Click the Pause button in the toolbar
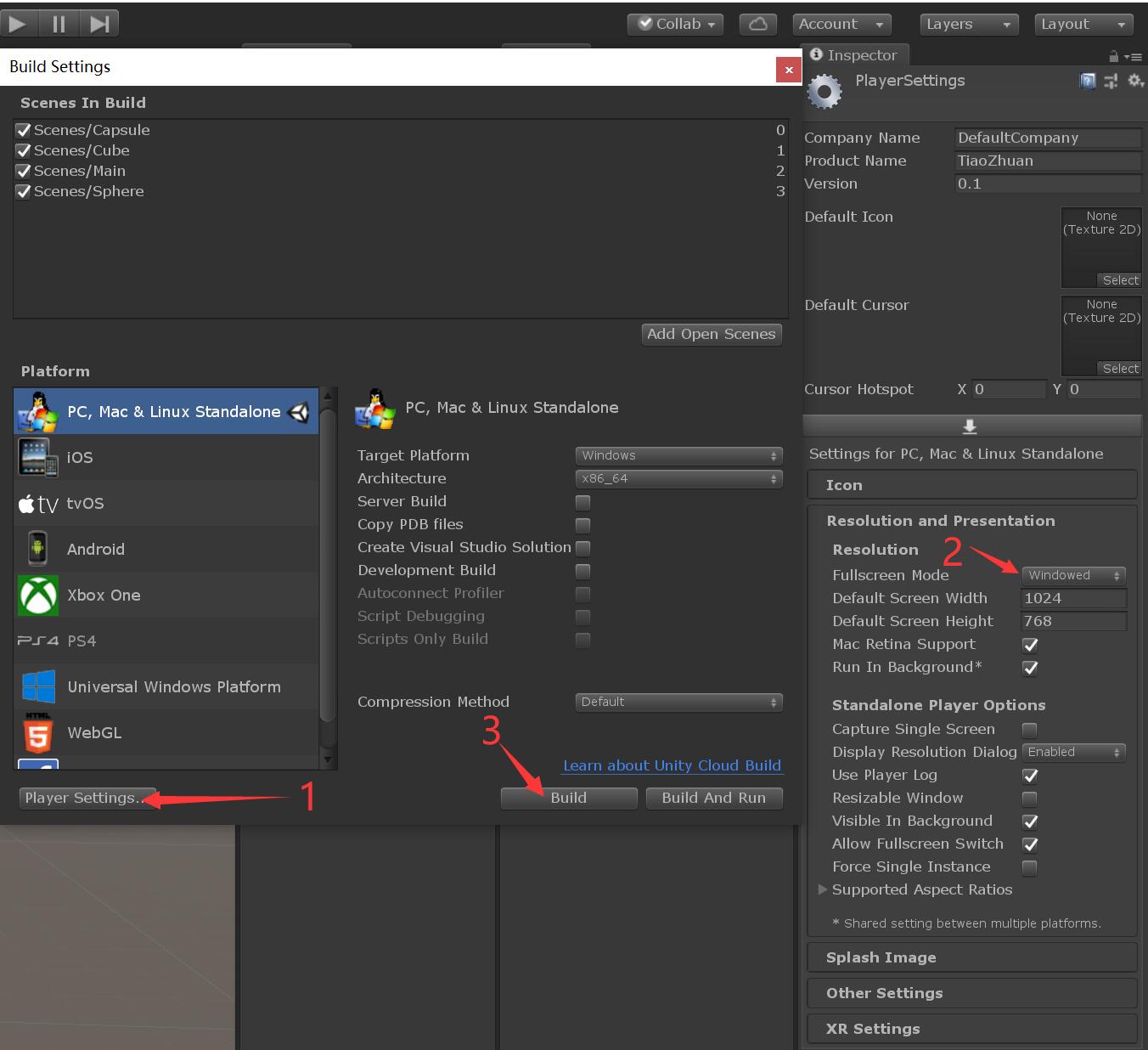The width and height of the screenshot is (1148, 1050). 59,23
